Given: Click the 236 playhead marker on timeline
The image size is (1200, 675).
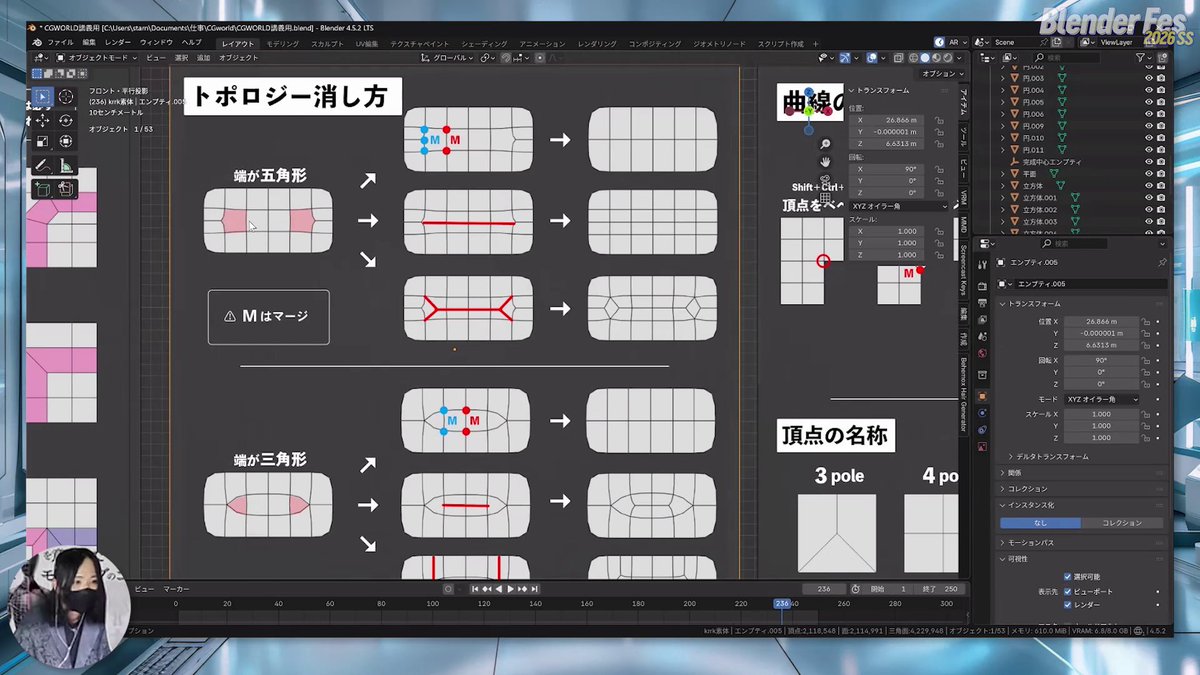Looking at the screenshot, I should pyautogui.click(x=783, y=604).
